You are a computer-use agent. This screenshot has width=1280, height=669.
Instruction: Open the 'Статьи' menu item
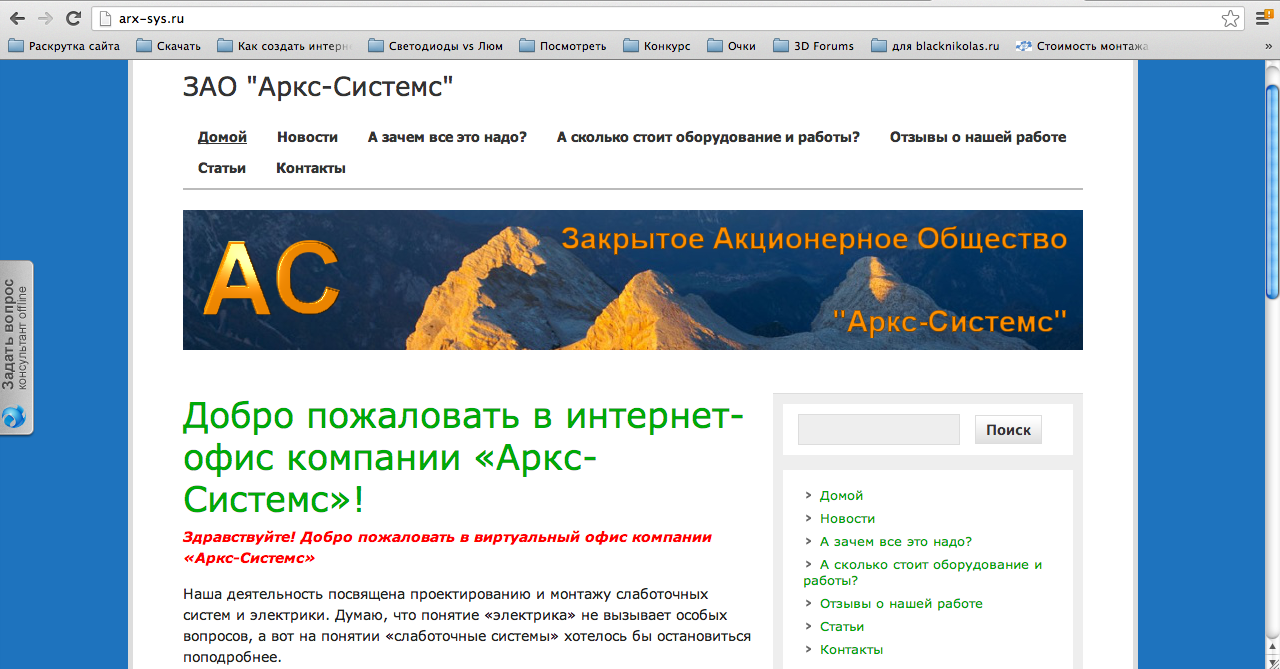point(222,168)
